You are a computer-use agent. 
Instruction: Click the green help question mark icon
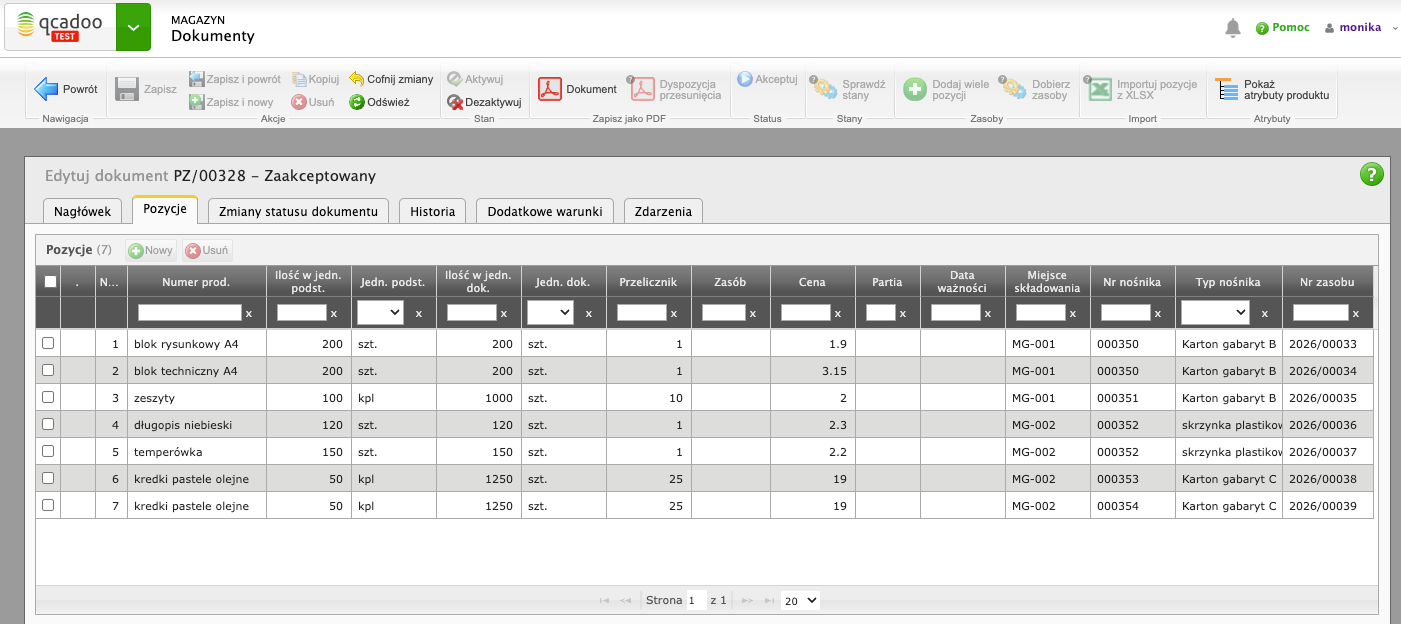[x=1371, y=174]
